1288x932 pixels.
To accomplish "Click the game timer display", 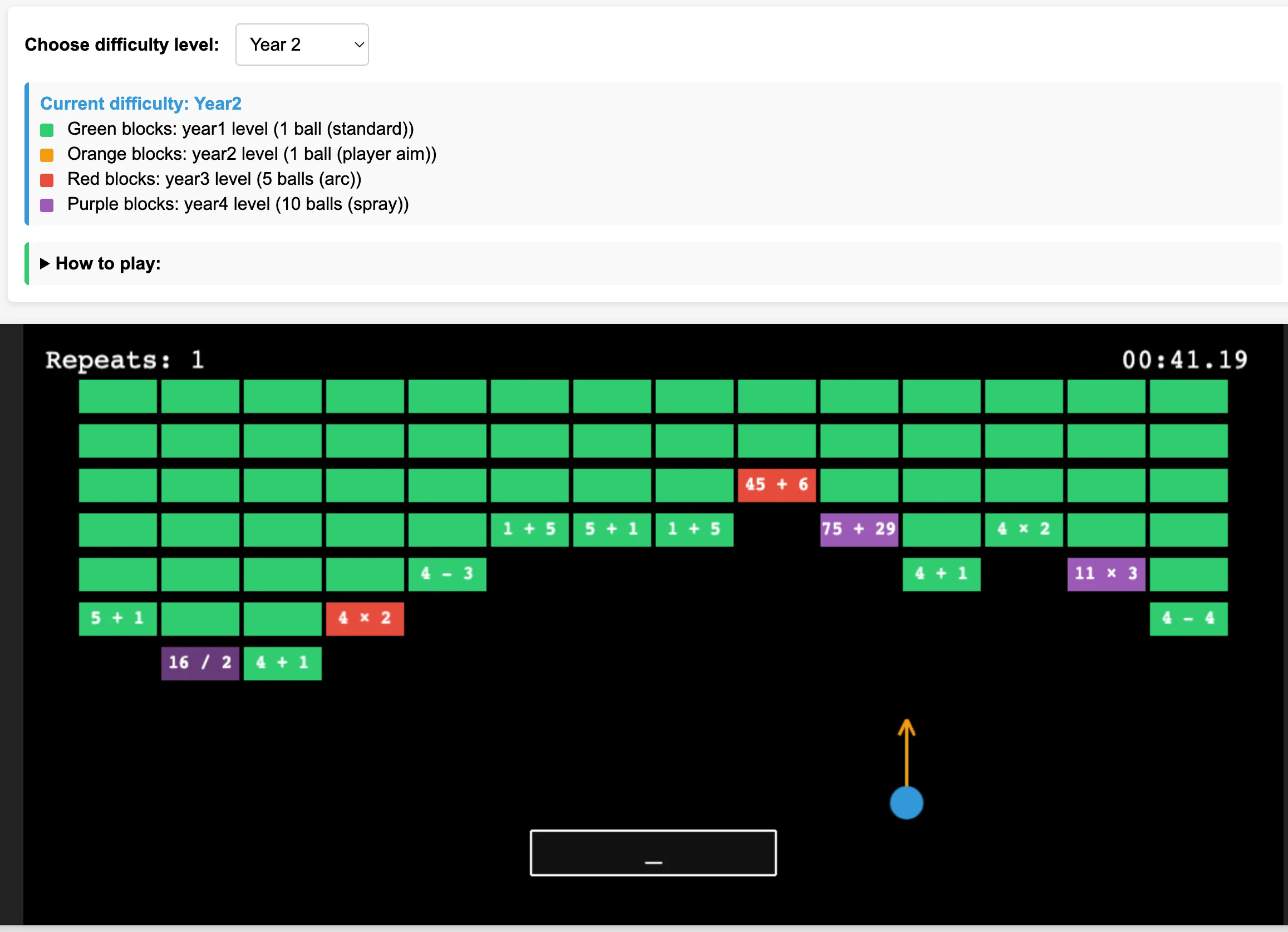I will coord(1184,360).
